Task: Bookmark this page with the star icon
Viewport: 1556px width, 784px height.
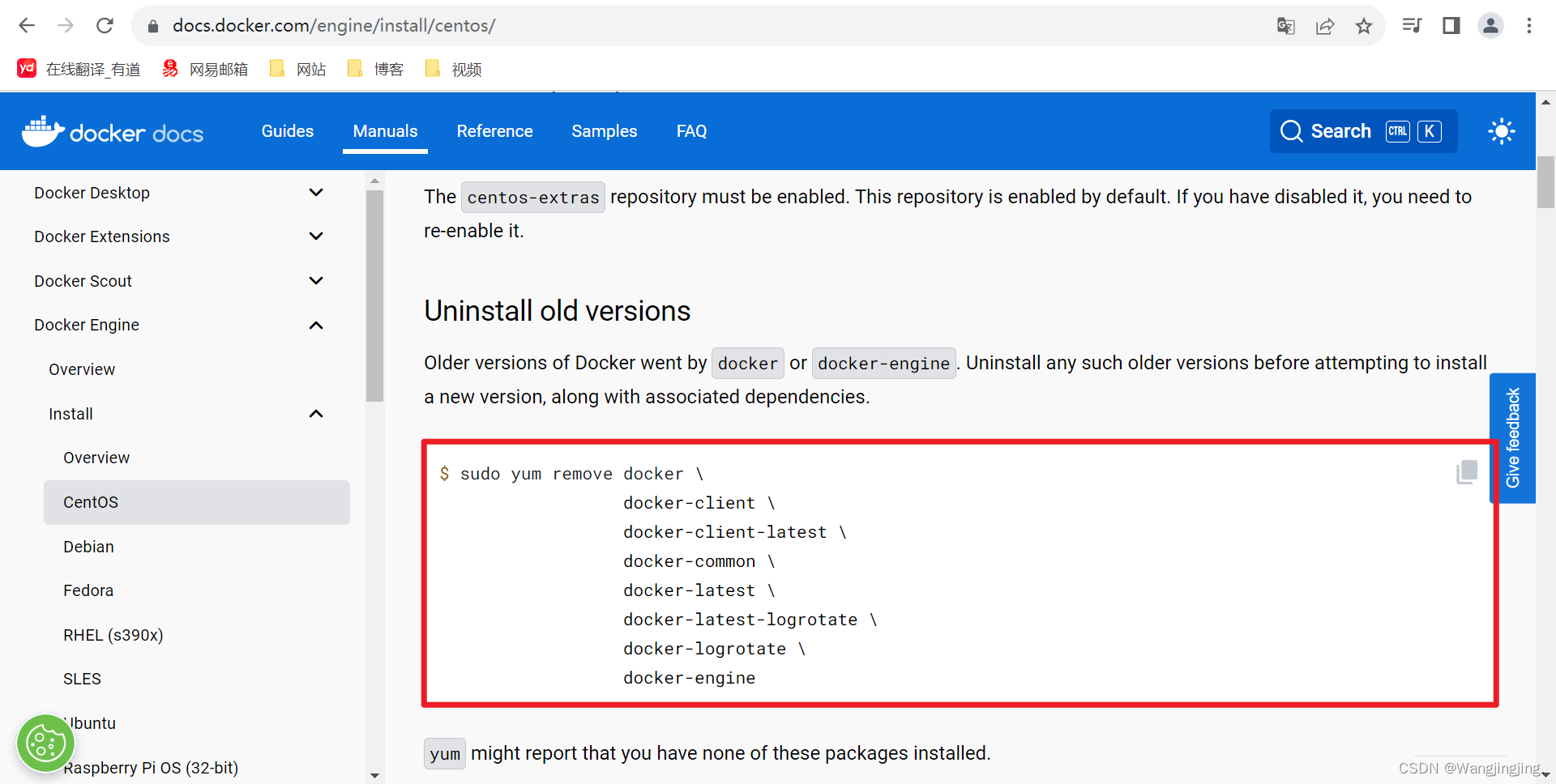Action: [1364, 26]
